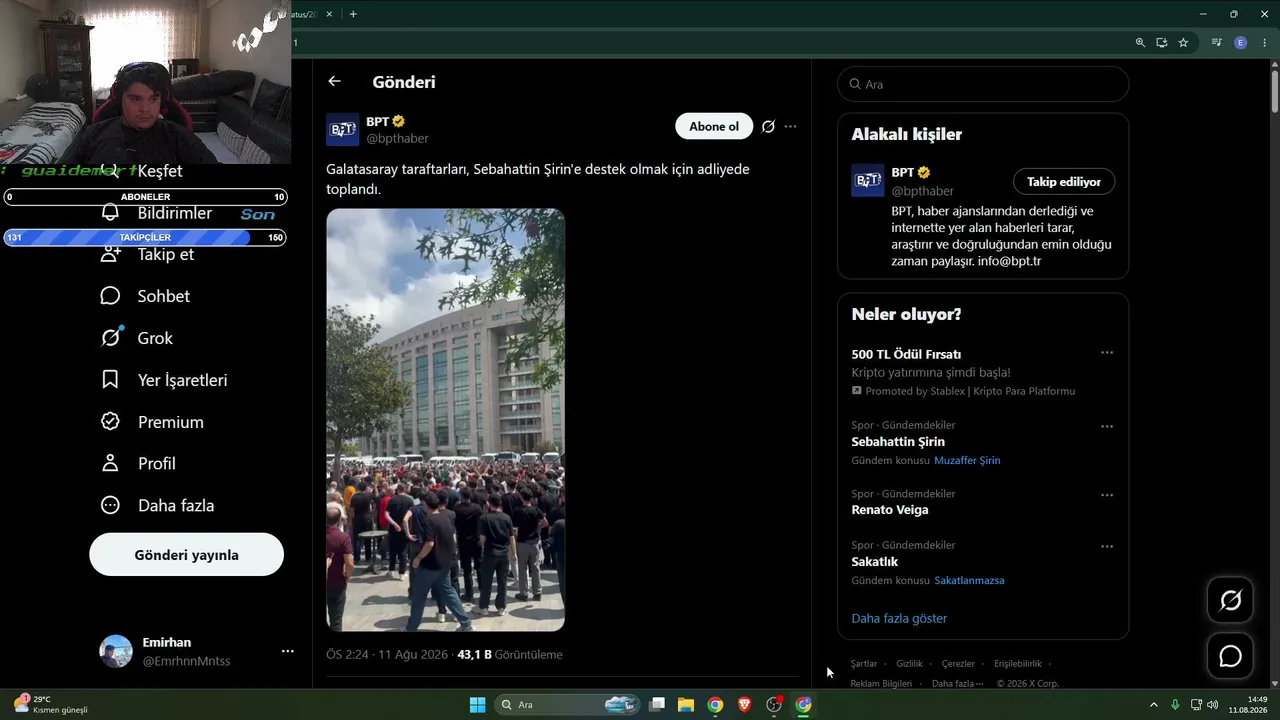The height and width of the screenshot is (720, 1280).
Task: Open the Gizlilik footer link
Action: pos(909,664)
